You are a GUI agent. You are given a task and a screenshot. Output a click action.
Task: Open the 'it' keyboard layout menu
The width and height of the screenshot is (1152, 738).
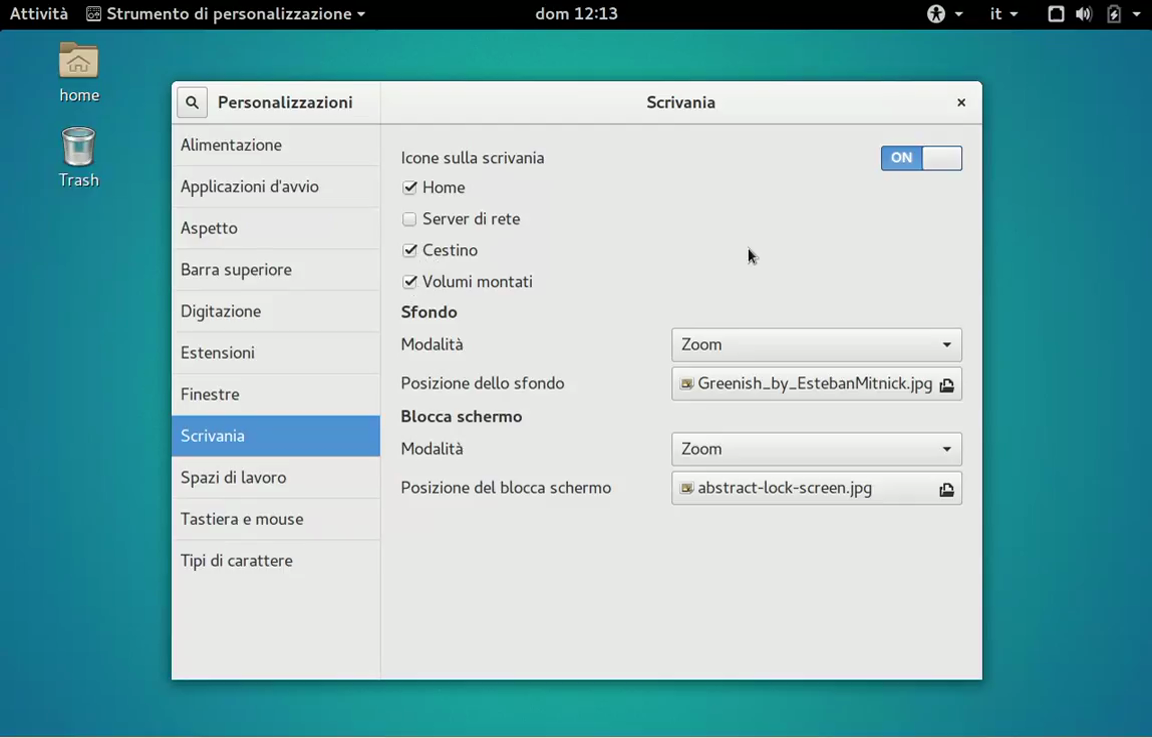point(1003,14)
